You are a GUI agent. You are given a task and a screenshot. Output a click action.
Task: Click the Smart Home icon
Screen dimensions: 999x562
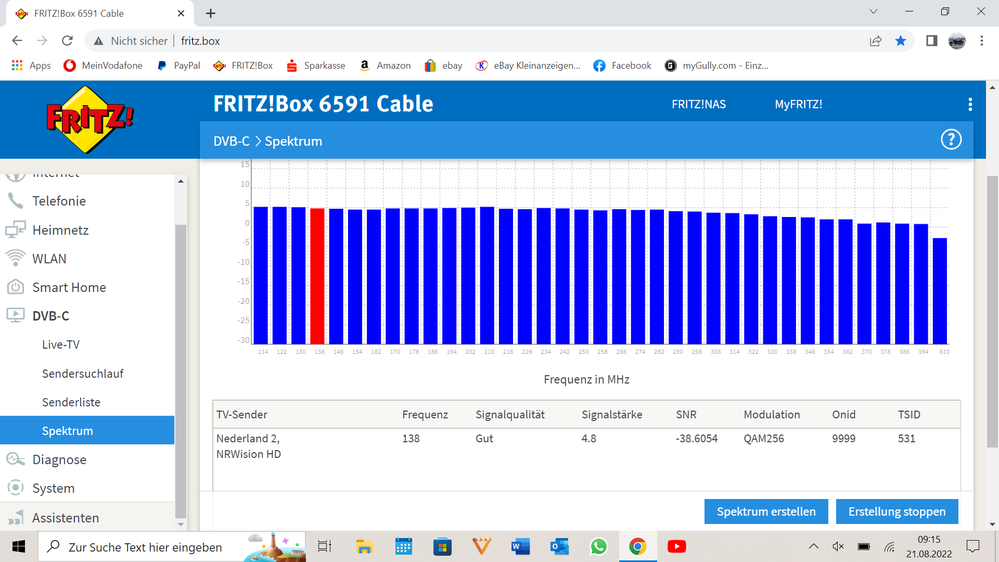[15, 287]
